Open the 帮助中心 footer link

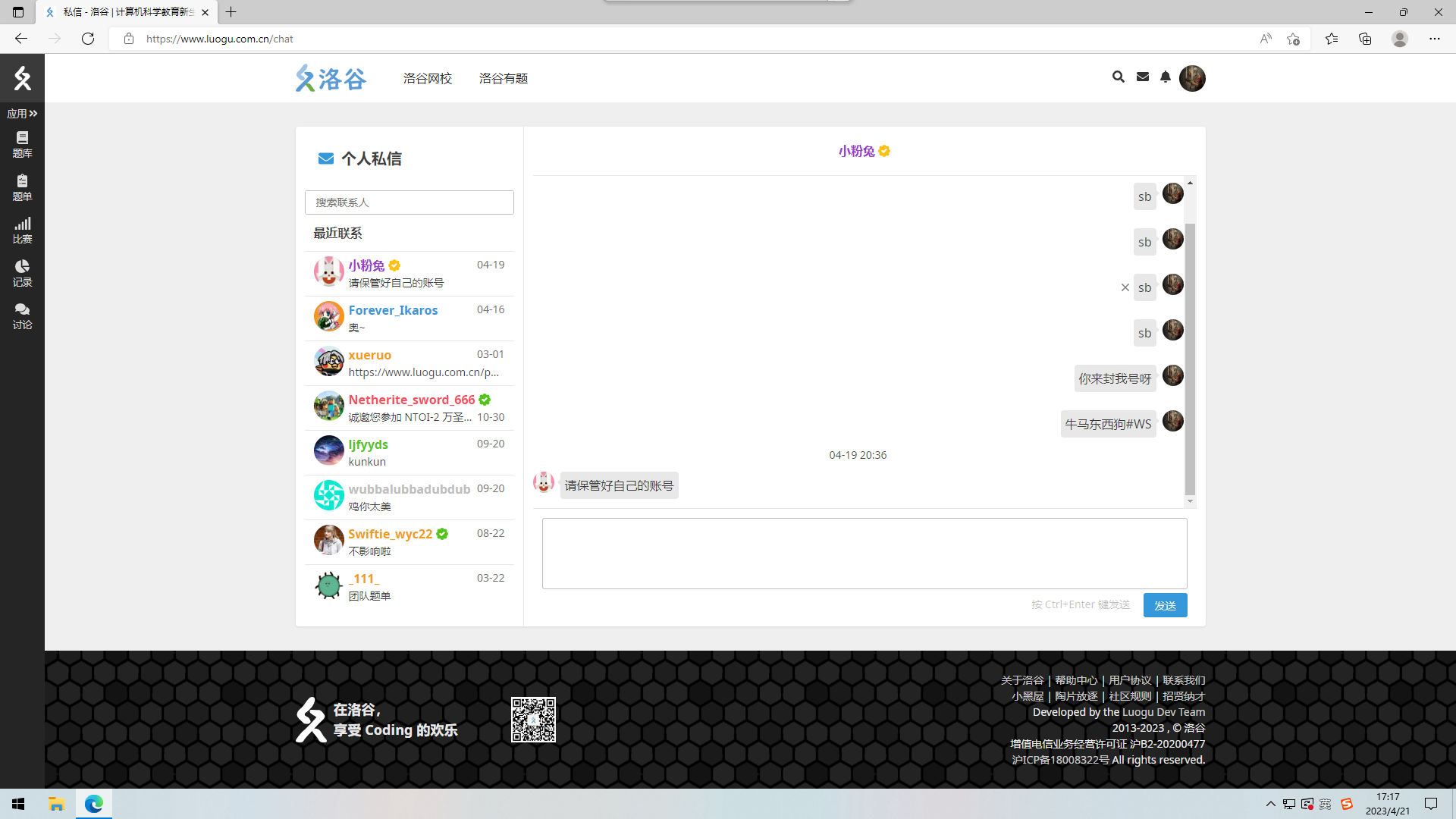click(x=1075, y=680)
